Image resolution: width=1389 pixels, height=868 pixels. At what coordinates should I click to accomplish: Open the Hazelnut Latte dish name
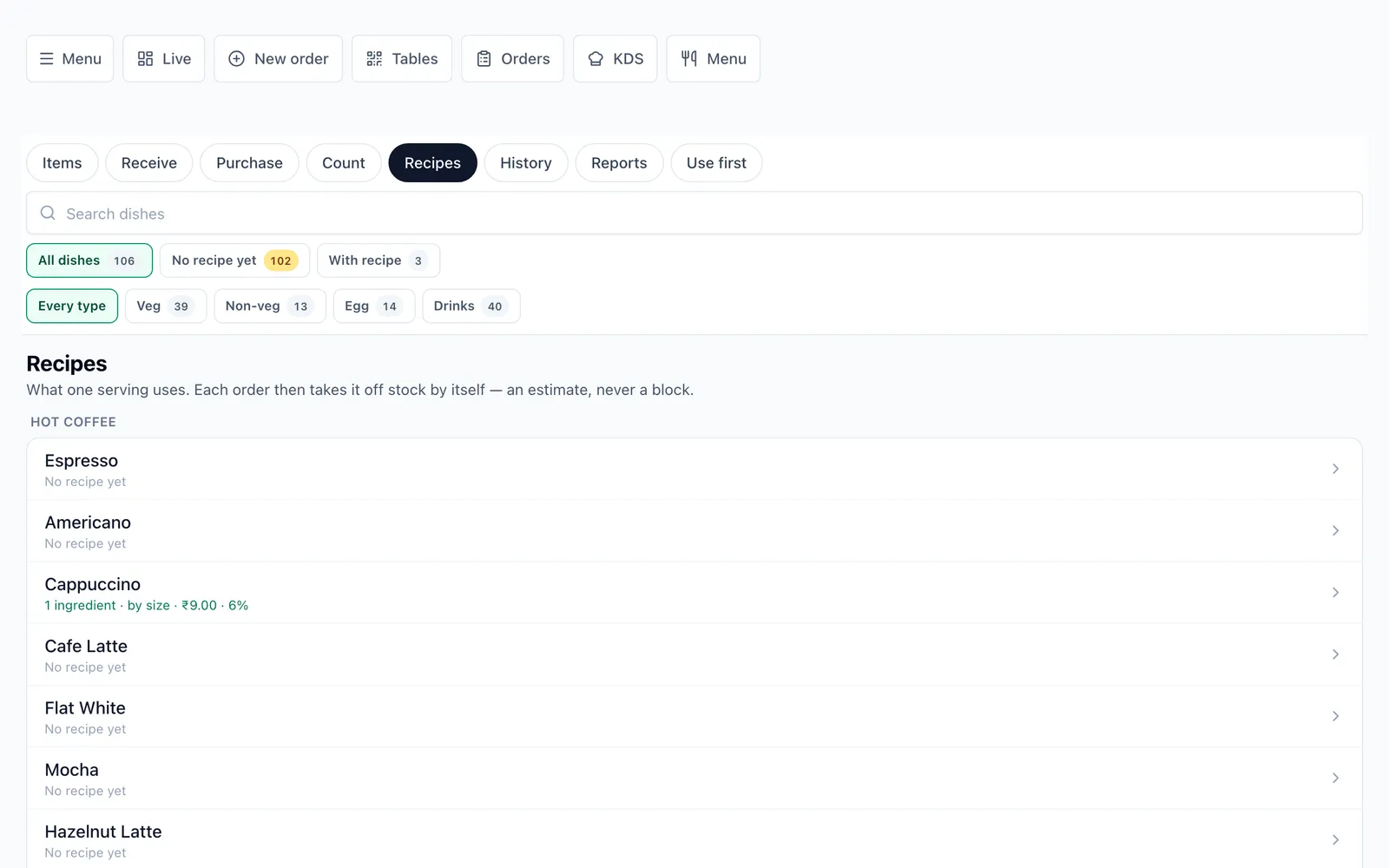[103, 832]
